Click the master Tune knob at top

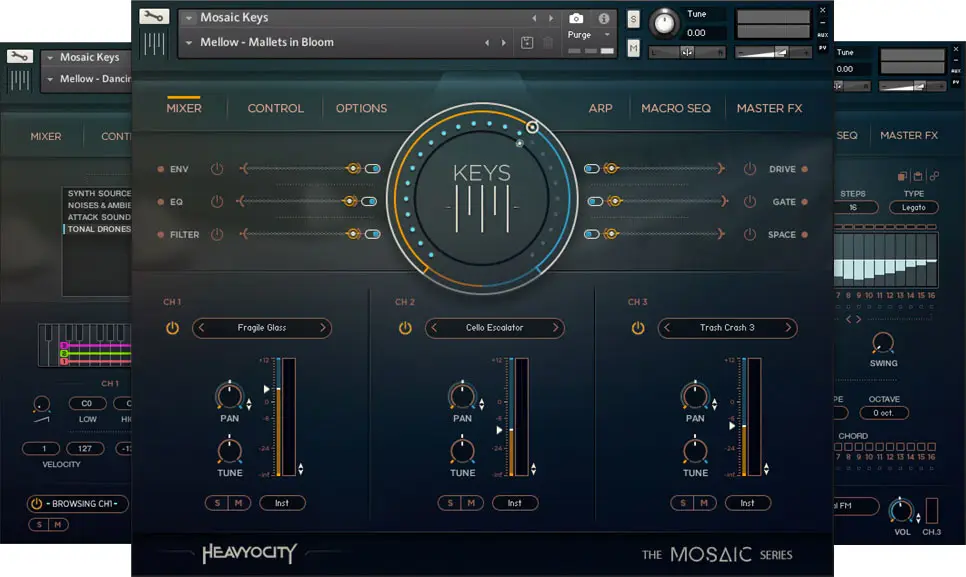(664, 23)
